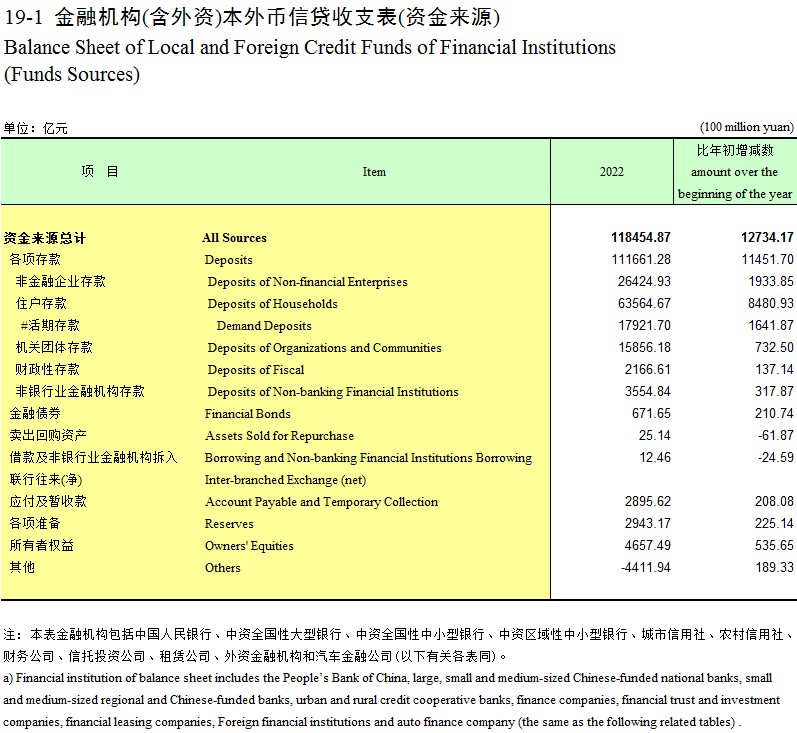The height and width of the screenshot is (733, 797).
Task: Select the Financial Bonds label
Action: [248, 414]
